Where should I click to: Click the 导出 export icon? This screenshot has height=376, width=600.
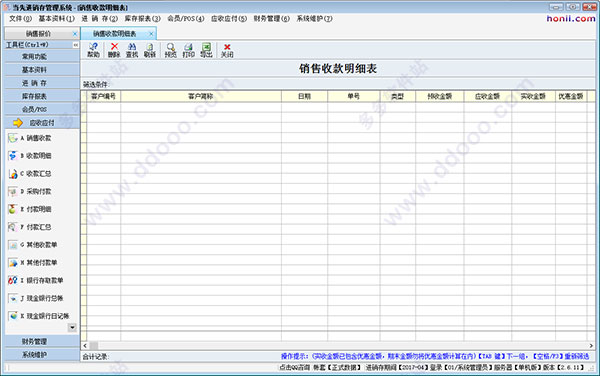coord(206,50)
